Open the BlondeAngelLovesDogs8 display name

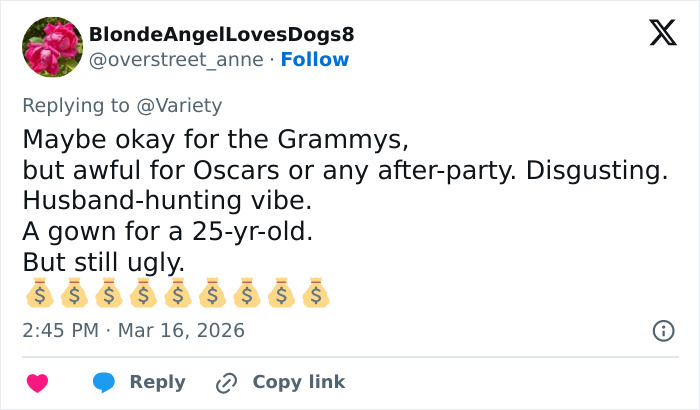[x=221, y=35]
